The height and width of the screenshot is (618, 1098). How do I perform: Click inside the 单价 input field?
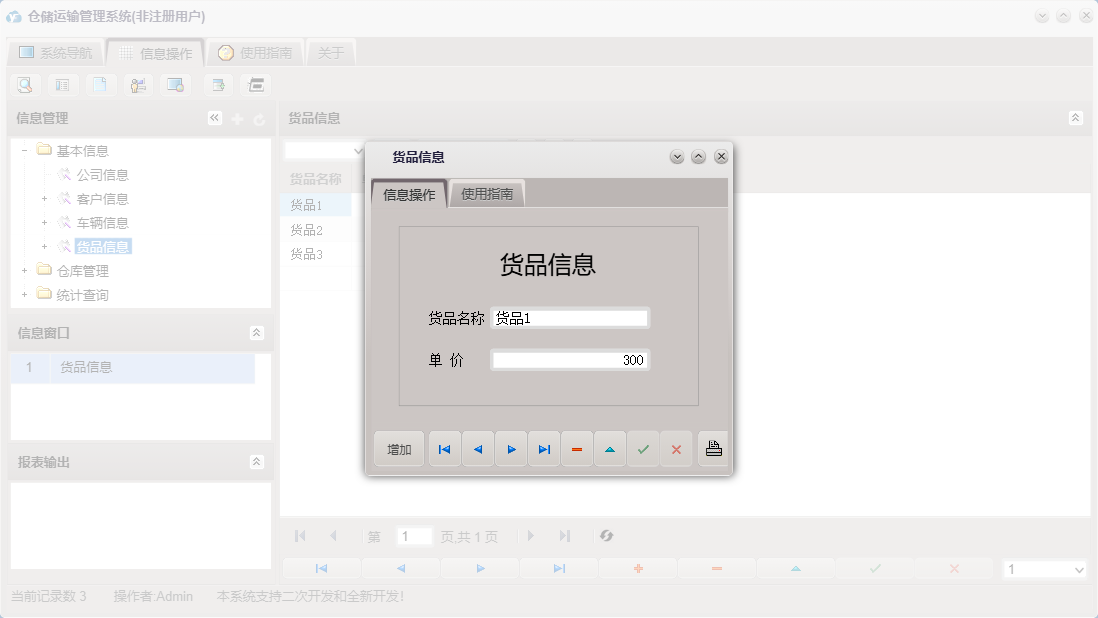(x=569, y=360)
